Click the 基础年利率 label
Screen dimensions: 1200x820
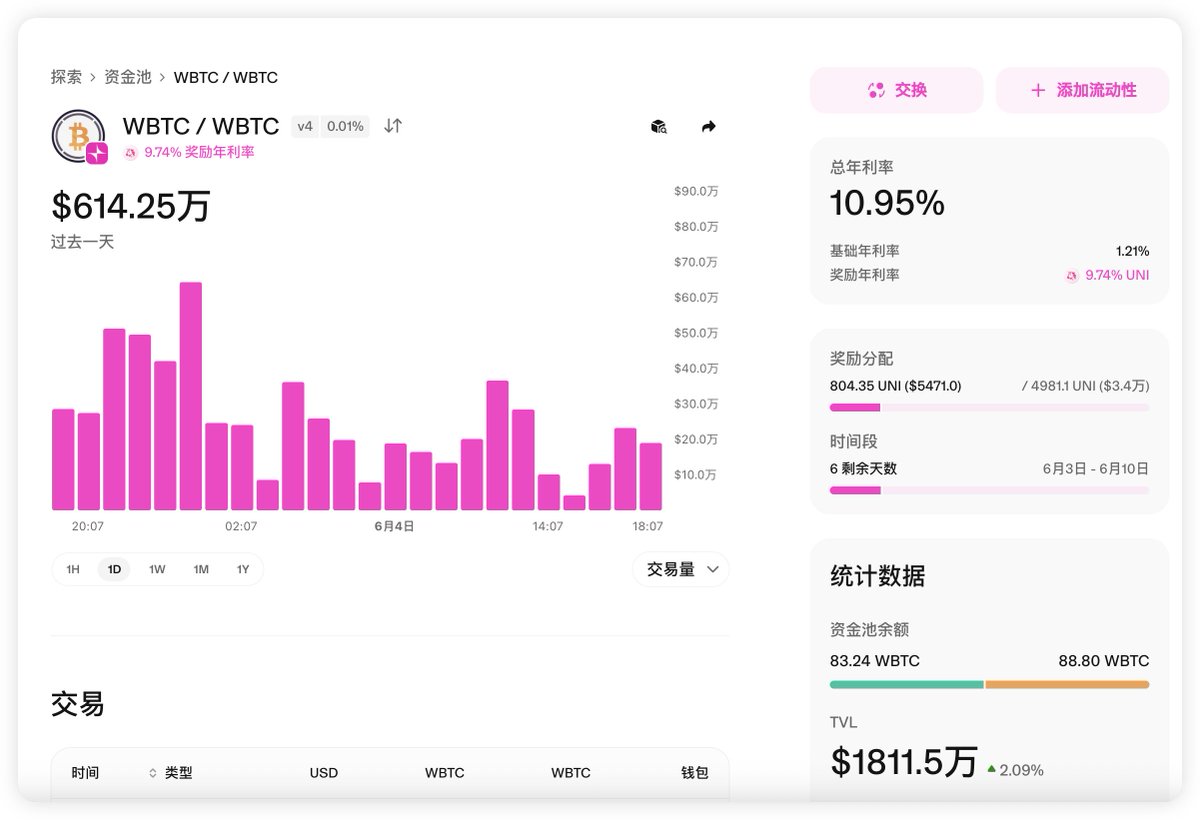(x=865, y=251)
